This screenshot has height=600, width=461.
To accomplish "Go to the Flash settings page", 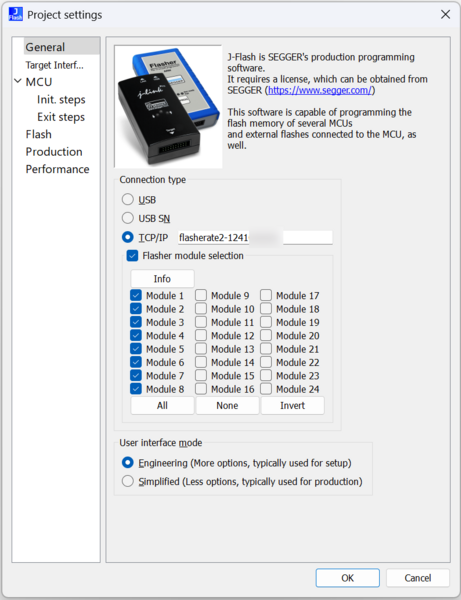I will (x=39, y=134).
